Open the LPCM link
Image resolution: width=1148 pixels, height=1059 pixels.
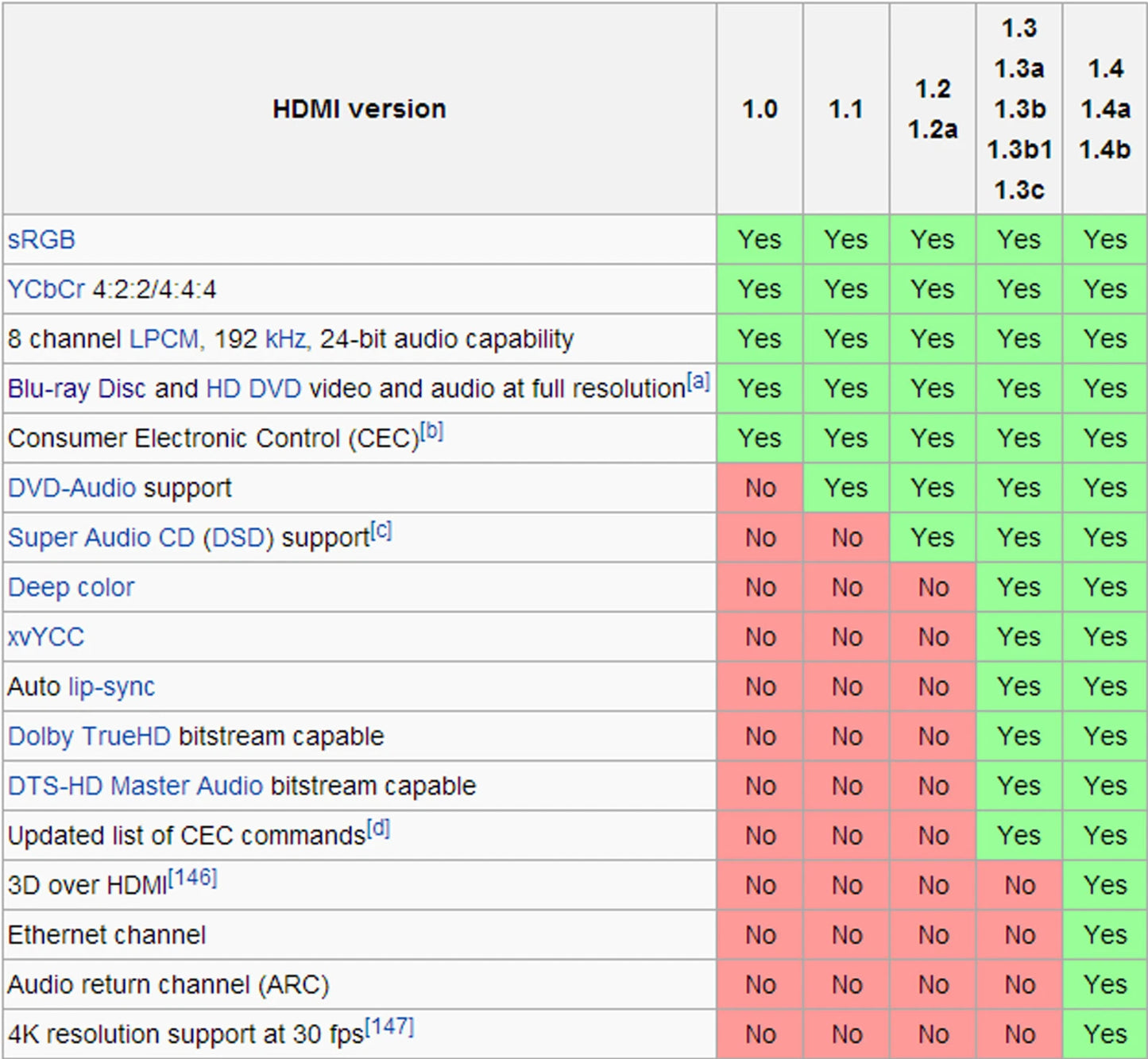point(164,339)
